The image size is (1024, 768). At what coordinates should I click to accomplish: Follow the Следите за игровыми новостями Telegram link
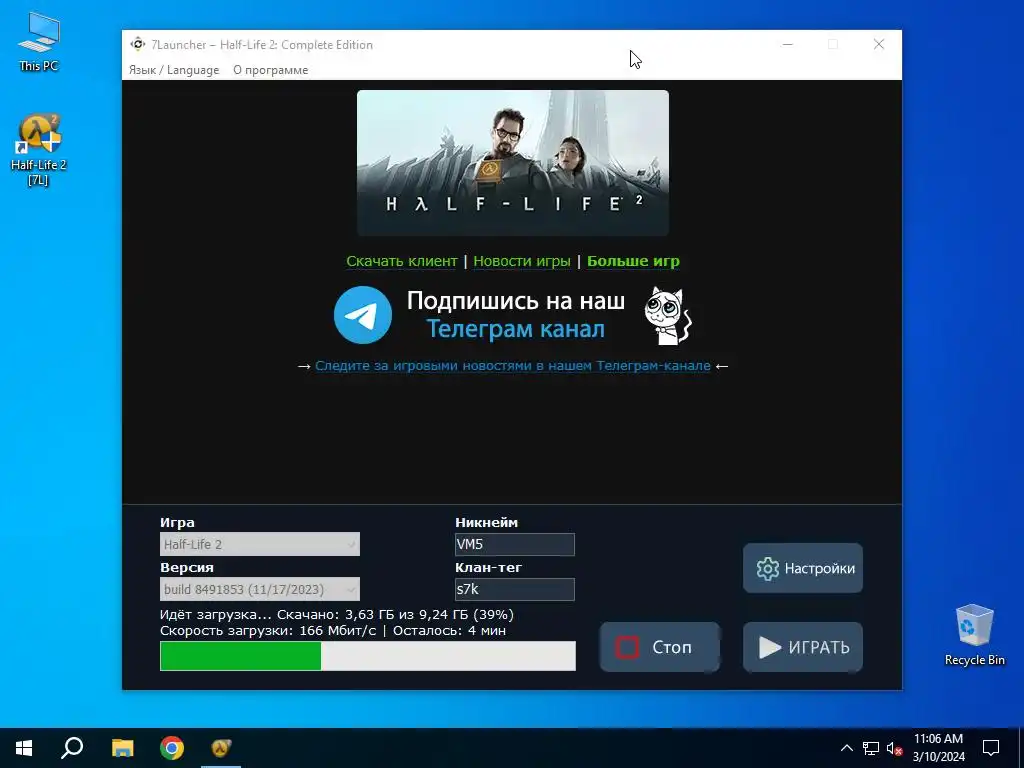click(513, 366)
